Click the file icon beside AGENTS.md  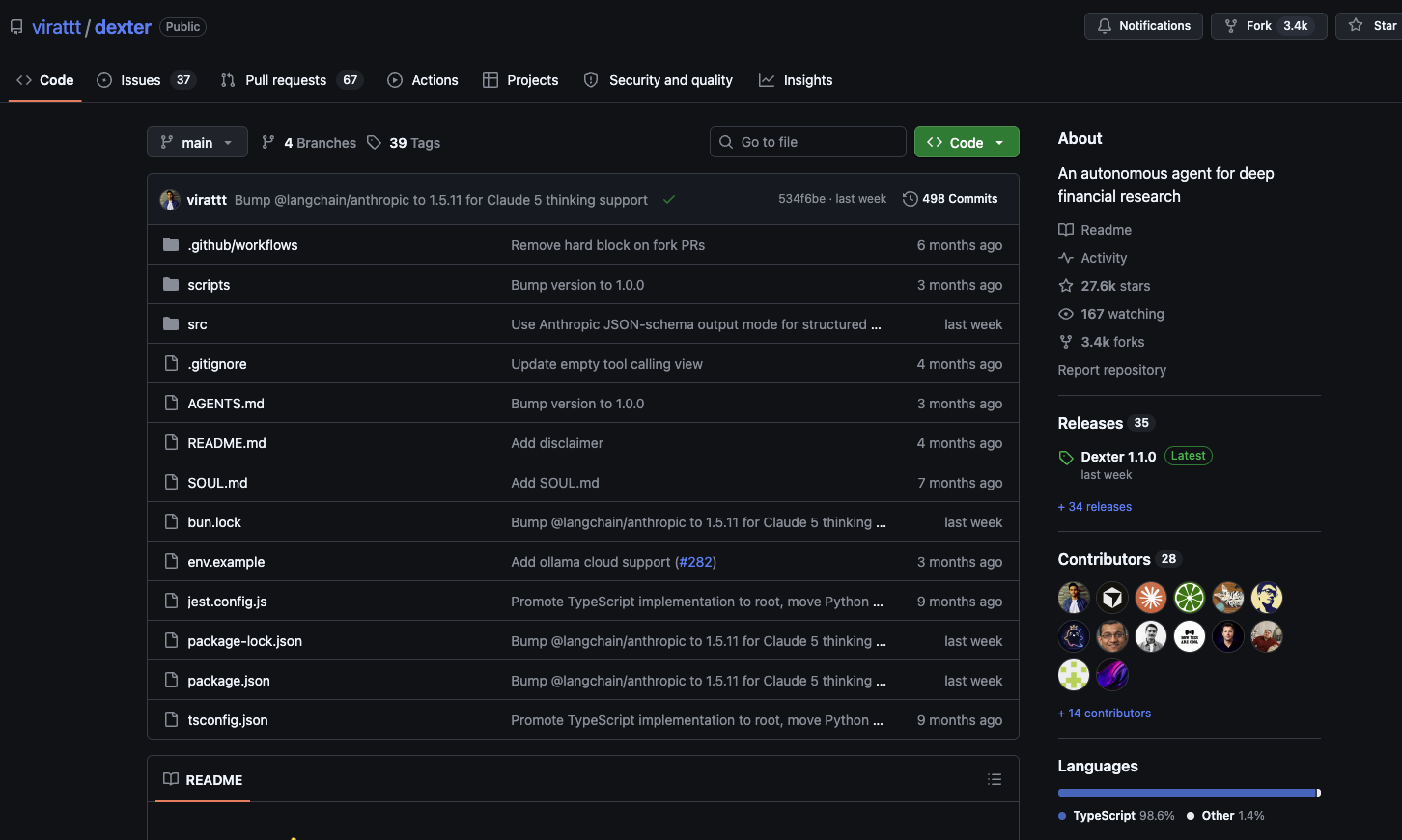[x=171, y=403]
